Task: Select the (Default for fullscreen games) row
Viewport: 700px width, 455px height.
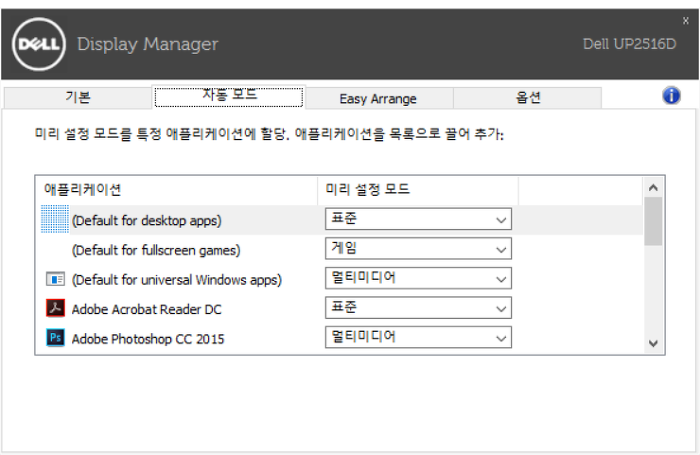Action: tap(339, 249)
